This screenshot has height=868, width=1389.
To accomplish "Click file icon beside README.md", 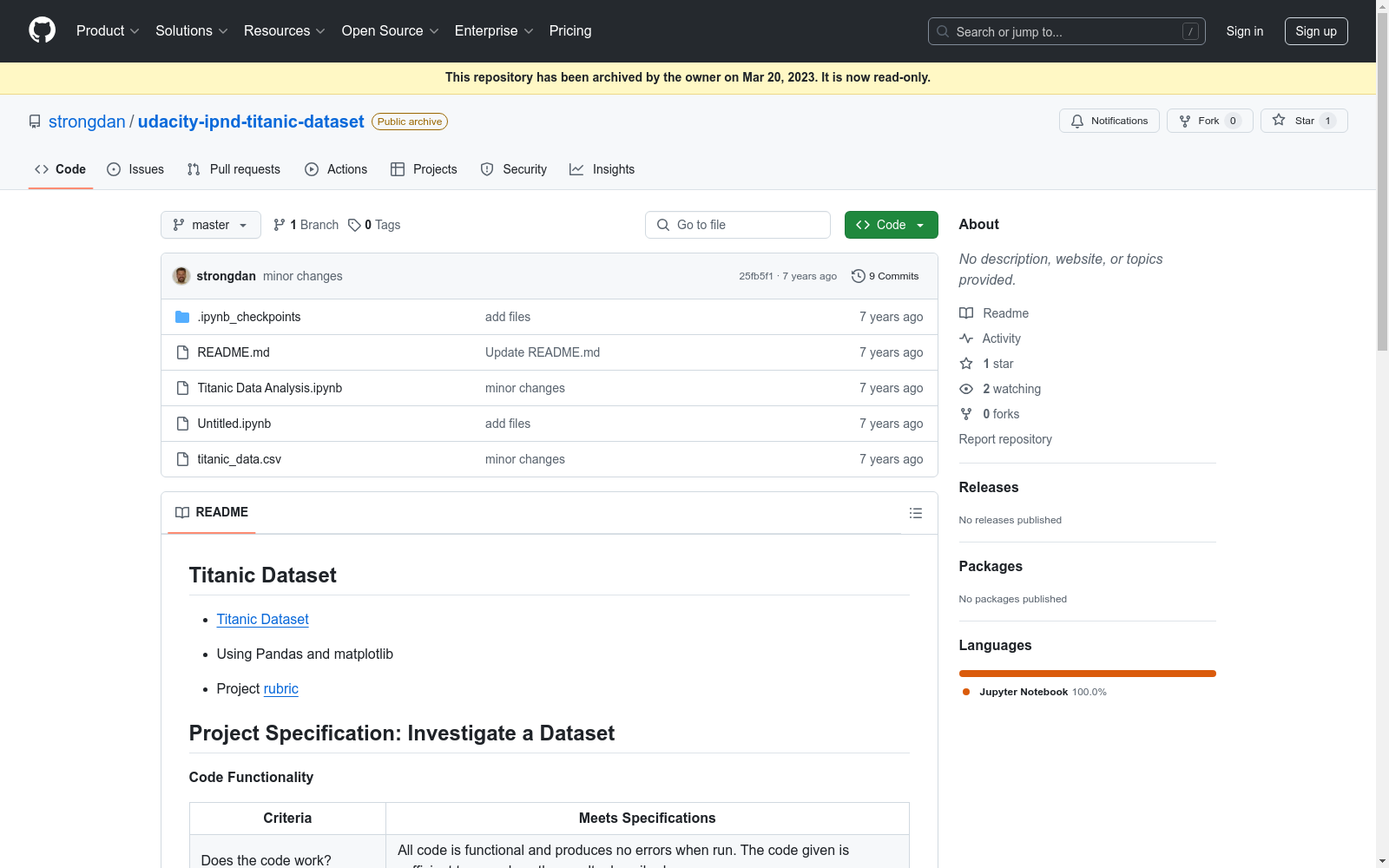I will 182,352.
